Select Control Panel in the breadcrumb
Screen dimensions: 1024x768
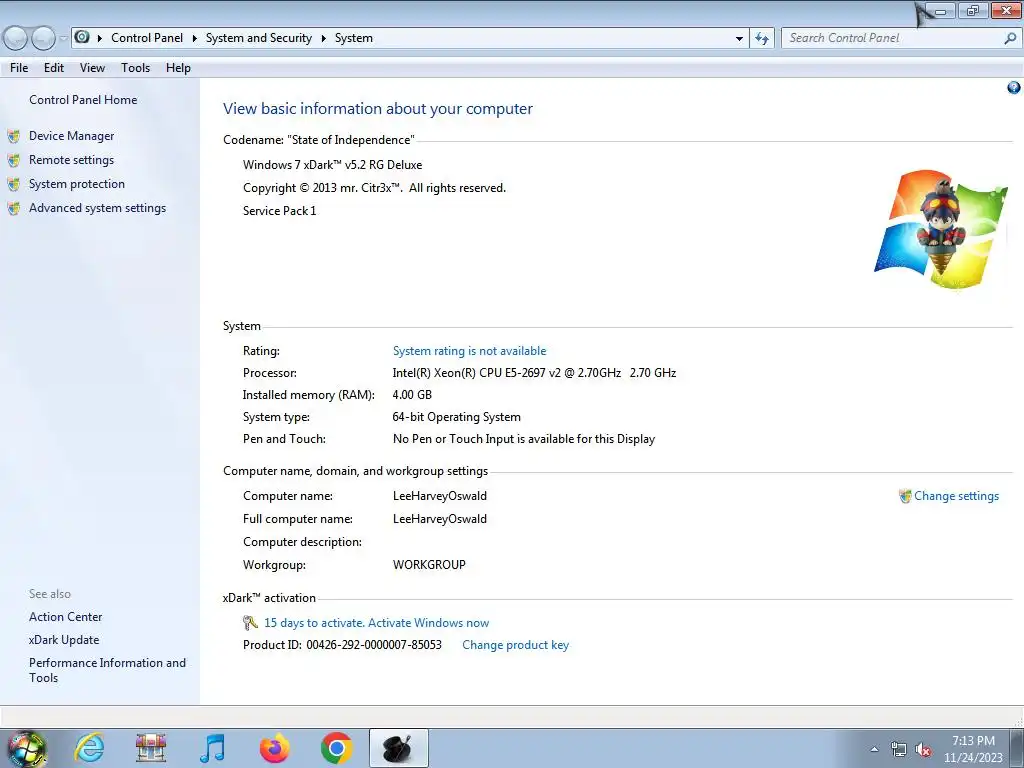coord(147,38)
